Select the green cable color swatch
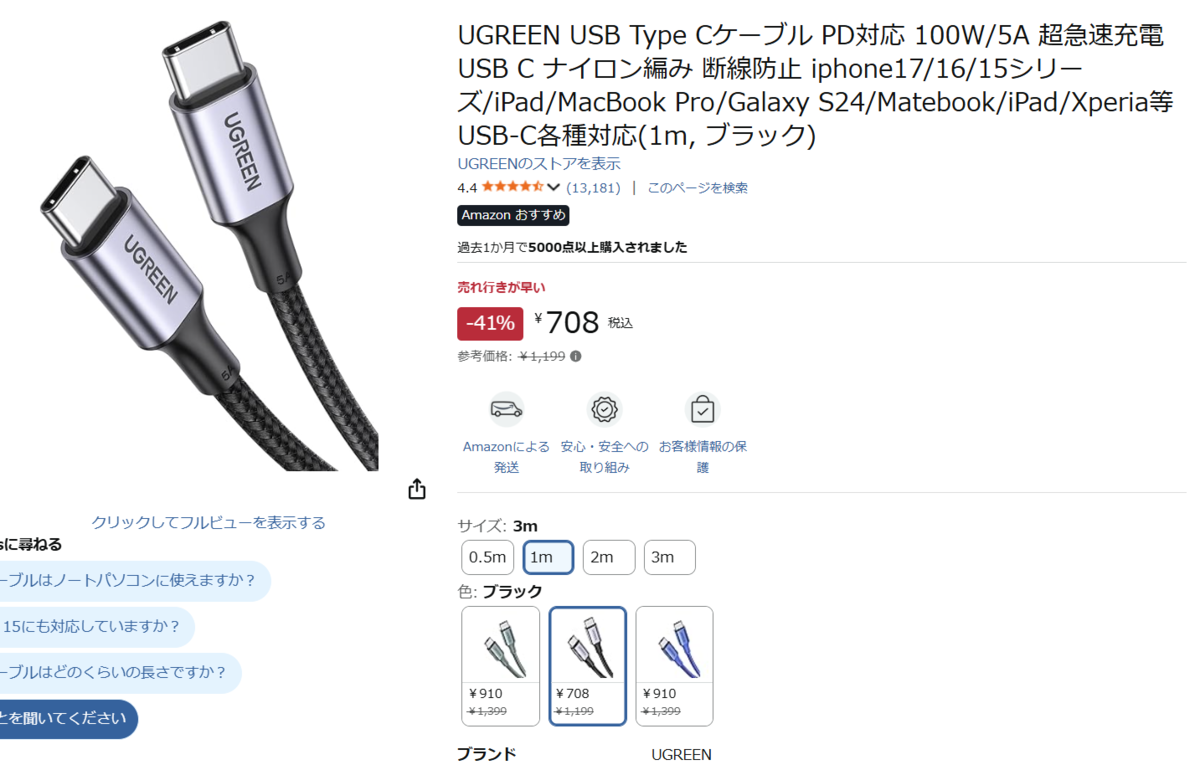Image resolution: width=1200 pixels, height=770 pixels. tap(500, 665)
